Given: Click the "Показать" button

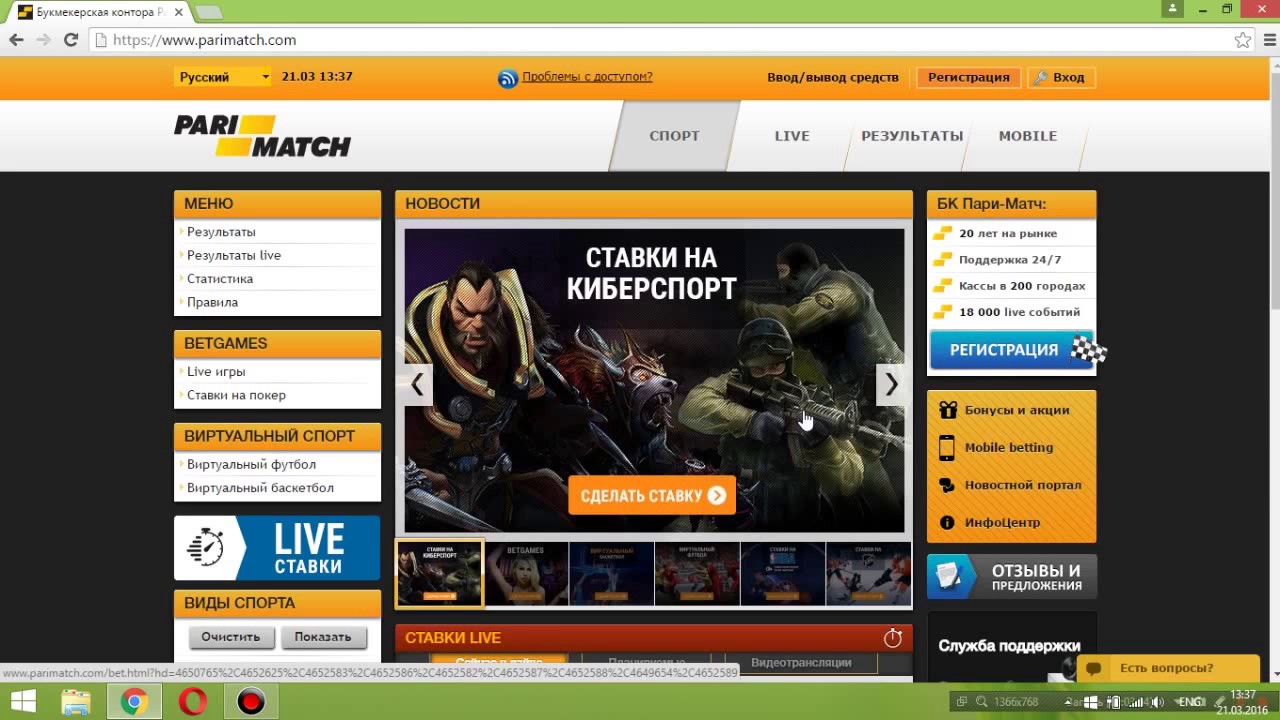Looking at the screenshot, I should [323, 637].
